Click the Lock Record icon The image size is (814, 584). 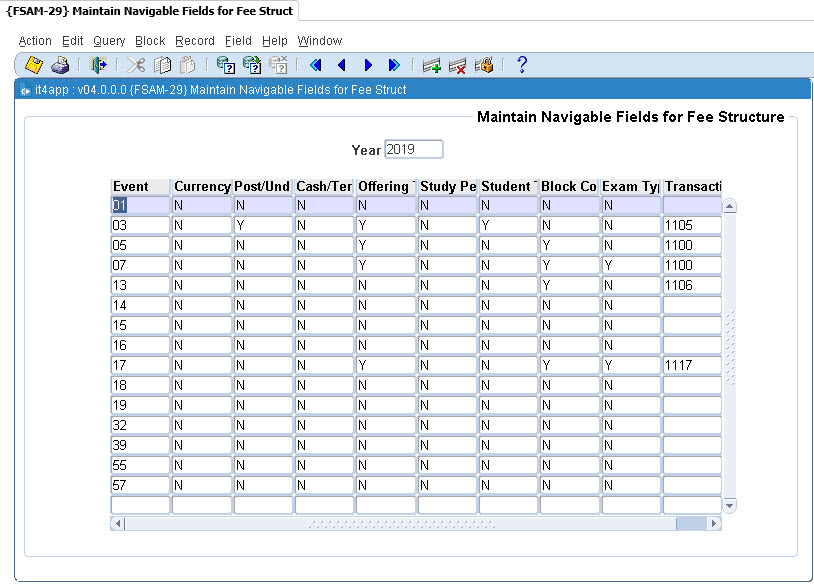tap(484, 65)
